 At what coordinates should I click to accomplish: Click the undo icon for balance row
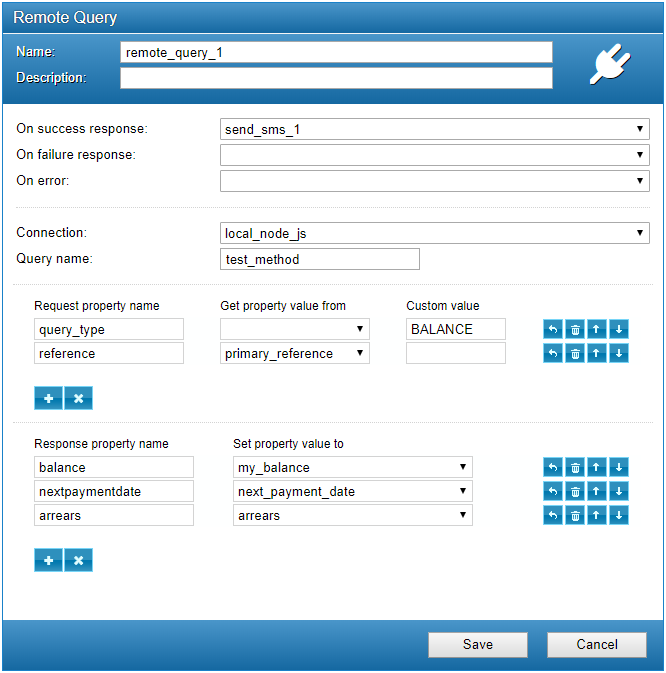pos(553,467)
